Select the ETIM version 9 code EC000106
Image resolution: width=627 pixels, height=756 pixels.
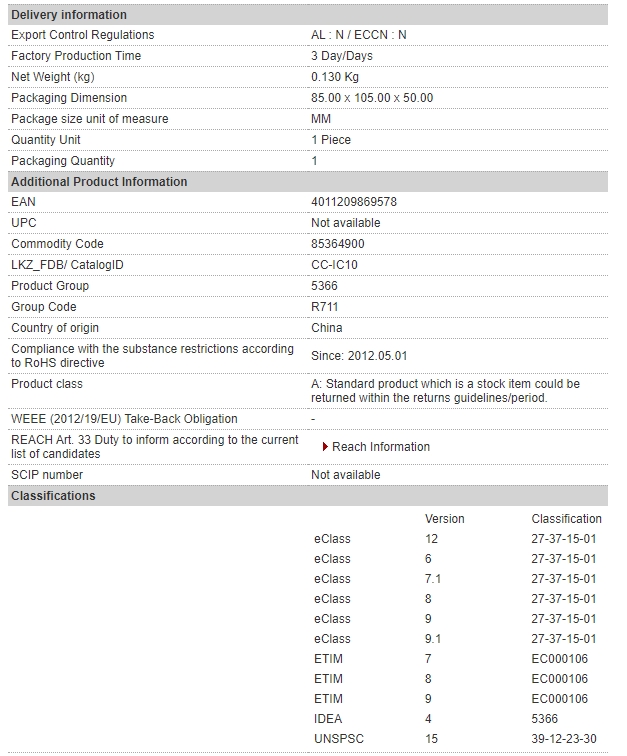coord(559,699)
